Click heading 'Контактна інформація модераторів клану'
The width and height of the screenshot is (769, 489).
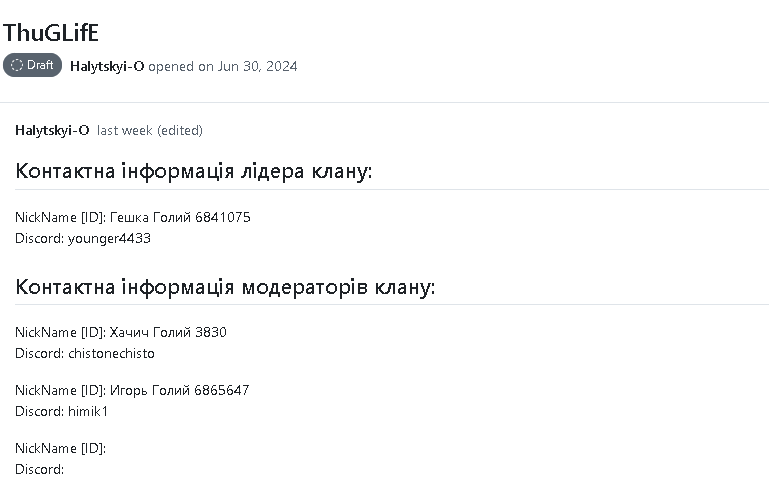coord(225,286)
